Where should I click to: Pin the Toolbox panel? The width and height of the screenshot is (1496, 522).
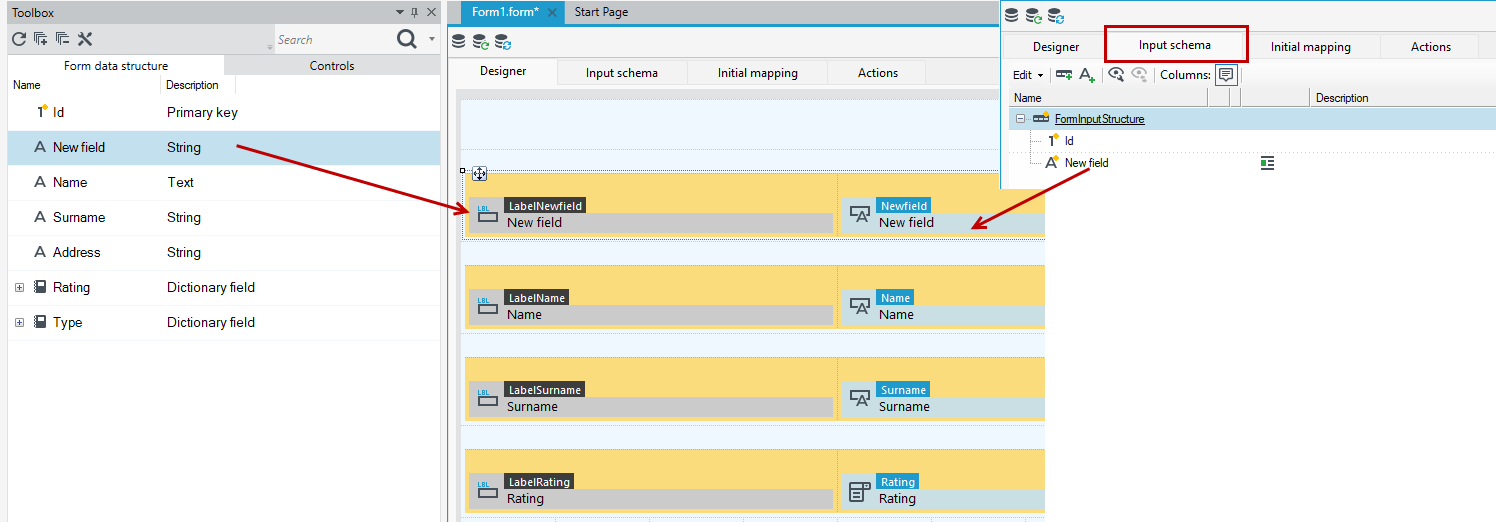(x=415, y=13)
